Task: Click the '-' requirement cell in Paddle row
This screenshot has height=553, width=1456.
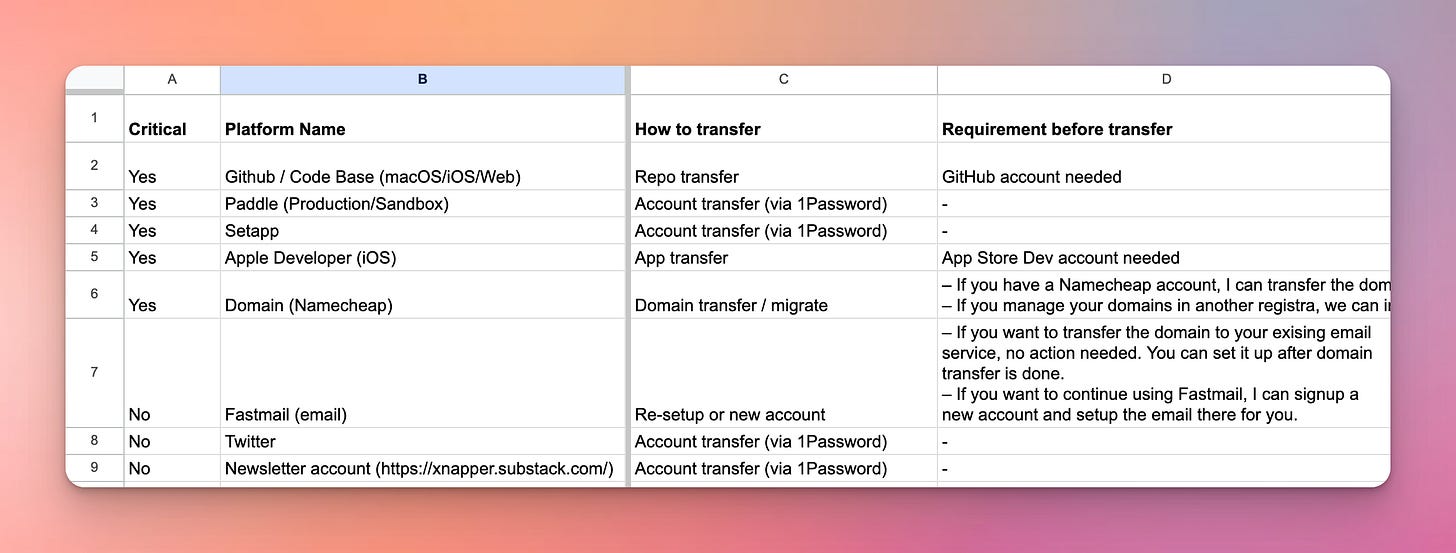Action: pos(1164,203)
